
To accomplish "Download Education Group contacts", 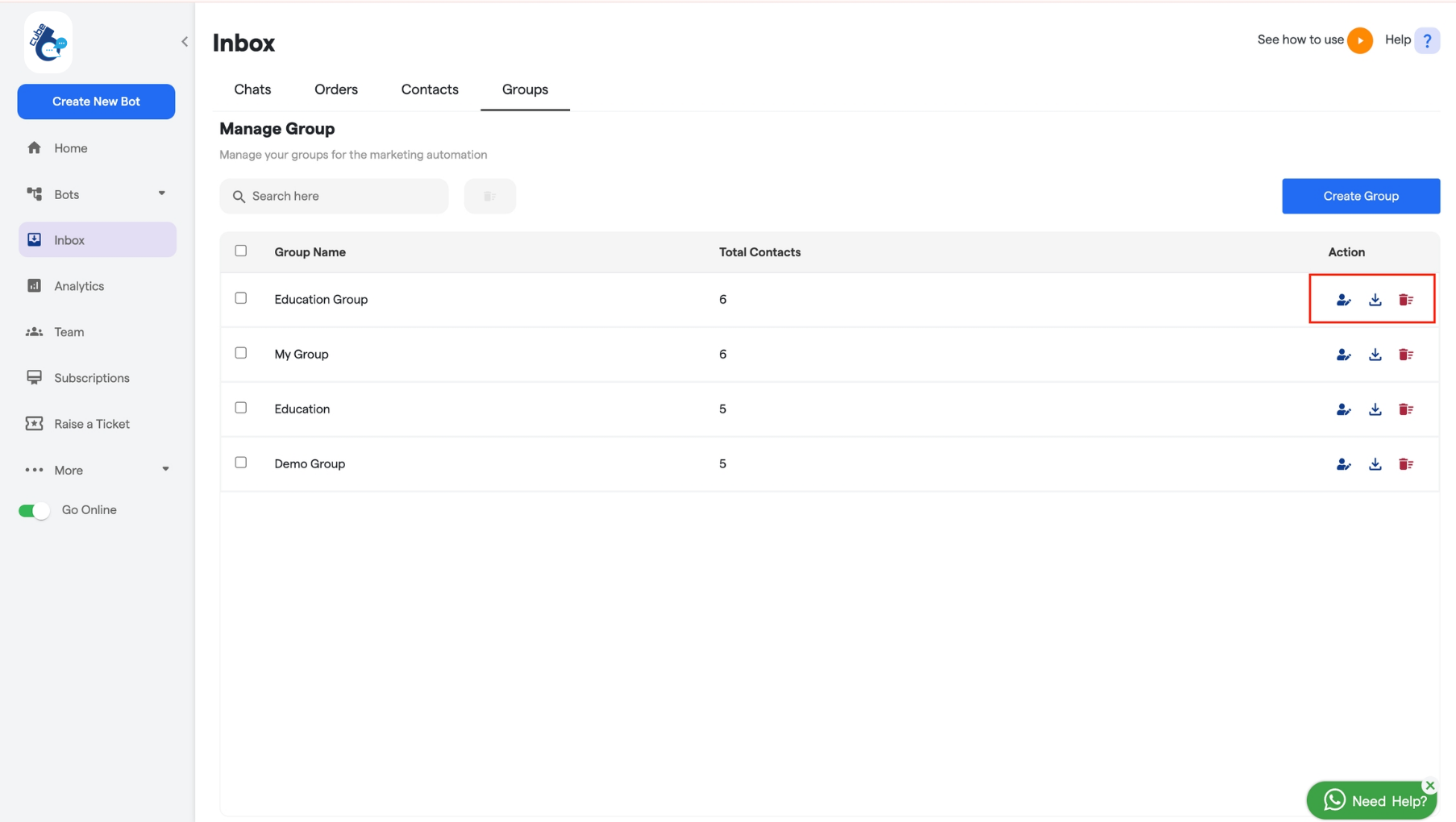I will [x=1375, y=300].
